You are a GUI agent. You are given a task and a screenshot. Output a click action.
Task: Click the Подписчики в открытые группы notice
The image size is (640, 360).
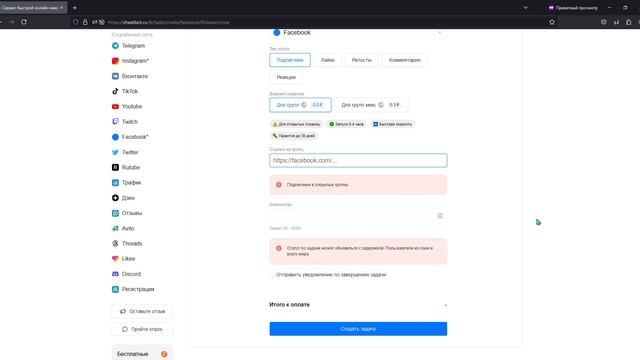point(358,185)
